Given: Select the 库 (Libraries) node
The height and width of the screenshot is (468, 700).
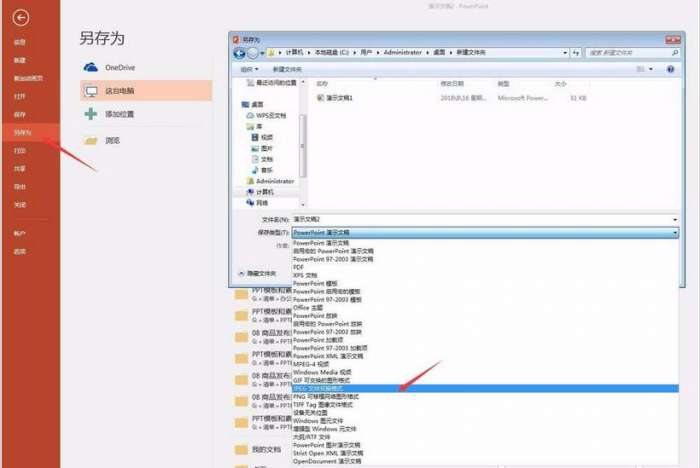Looking at the screenshot, I should 254,126.
